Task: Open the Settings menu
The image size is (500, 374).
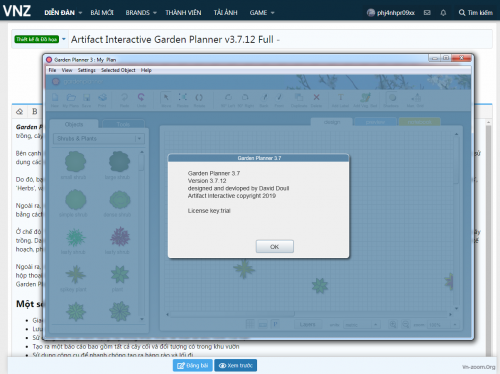Action: (x=86, y=70)
